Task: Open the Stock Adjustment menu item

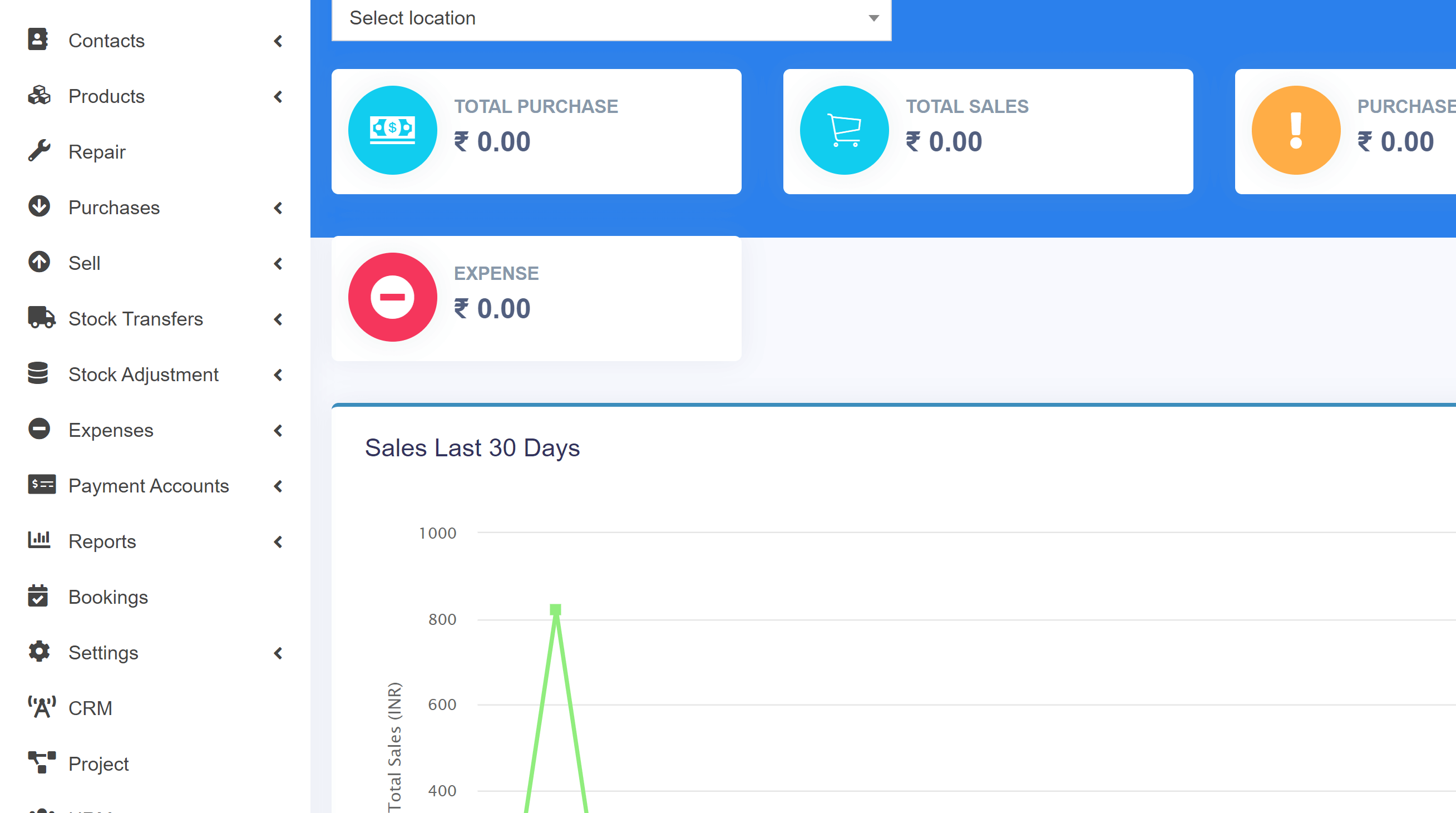Action: [143, 375]
